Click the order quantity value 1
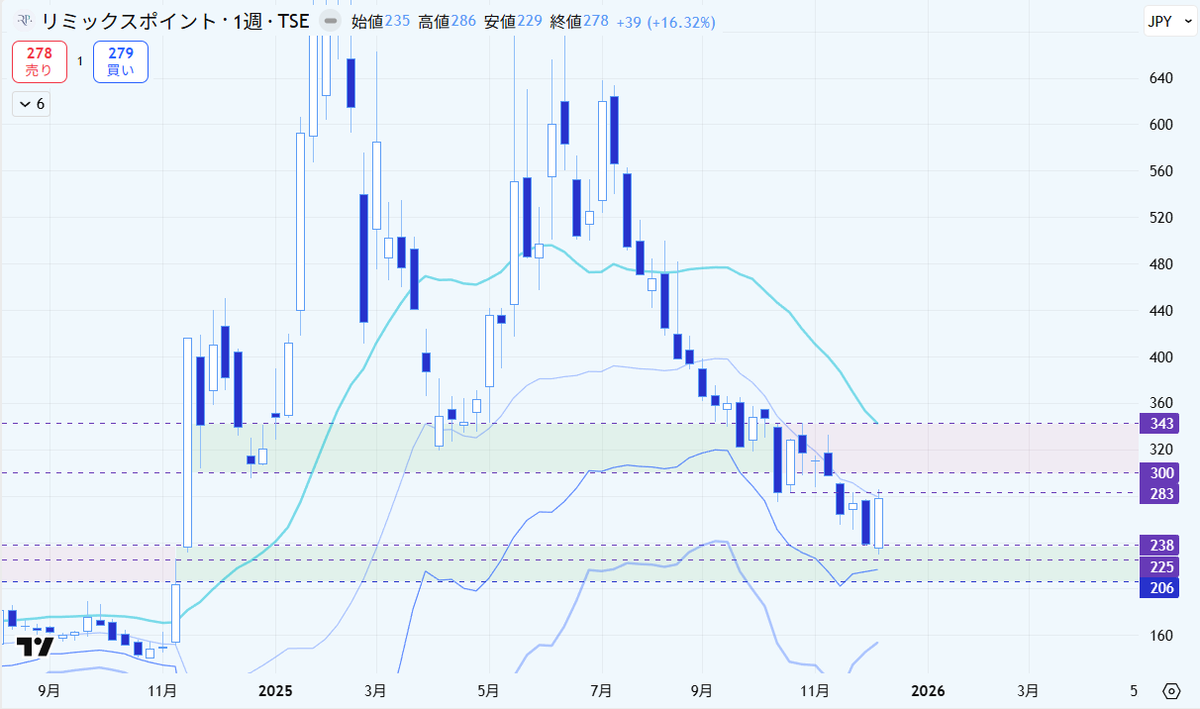This screenshot has height=709, width=1200. point(80,61)
